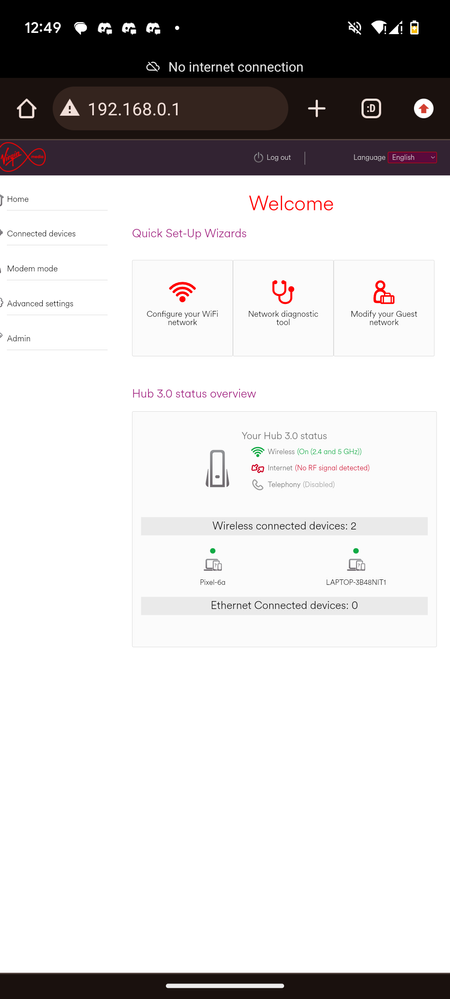The width and height of the screenshot is (450, 999).
Task: Click the red WiFi configure icon
Action: (x=182, y=292)
